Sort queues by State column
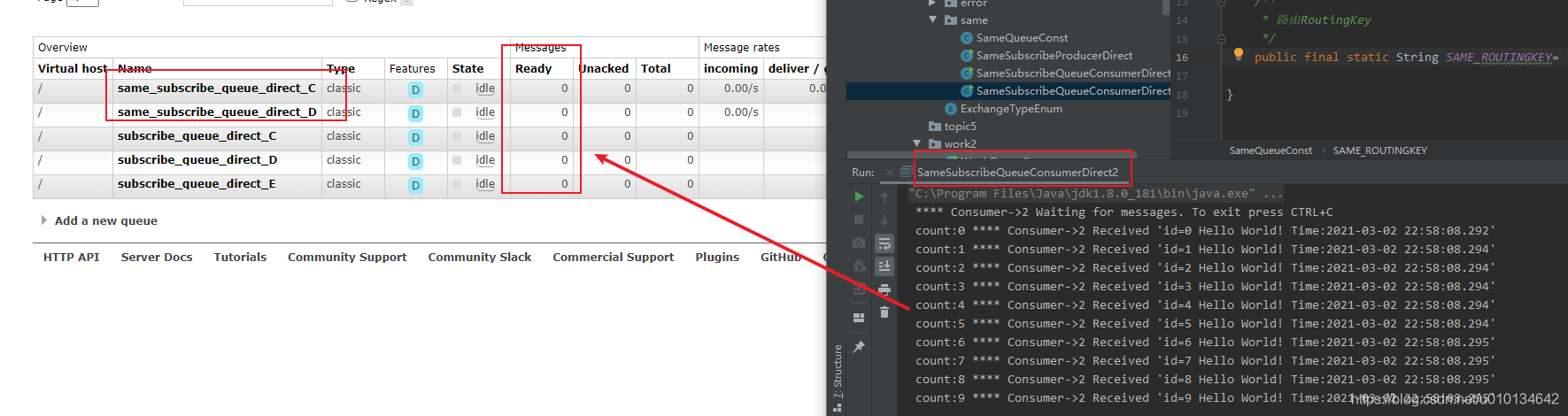The image size is (1568, 416). tap(467, 68)
